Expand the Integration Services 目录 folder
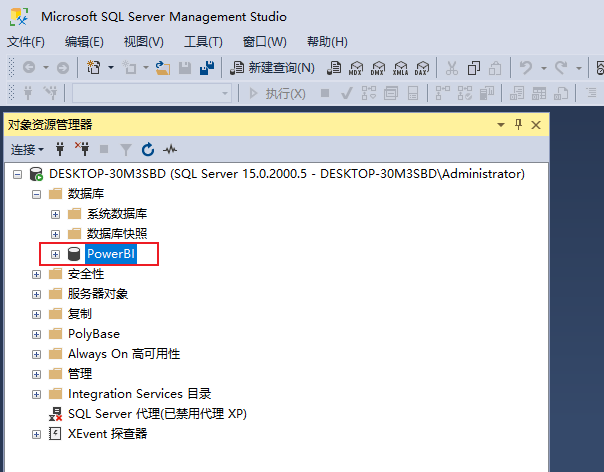 (x=37, y=395)
